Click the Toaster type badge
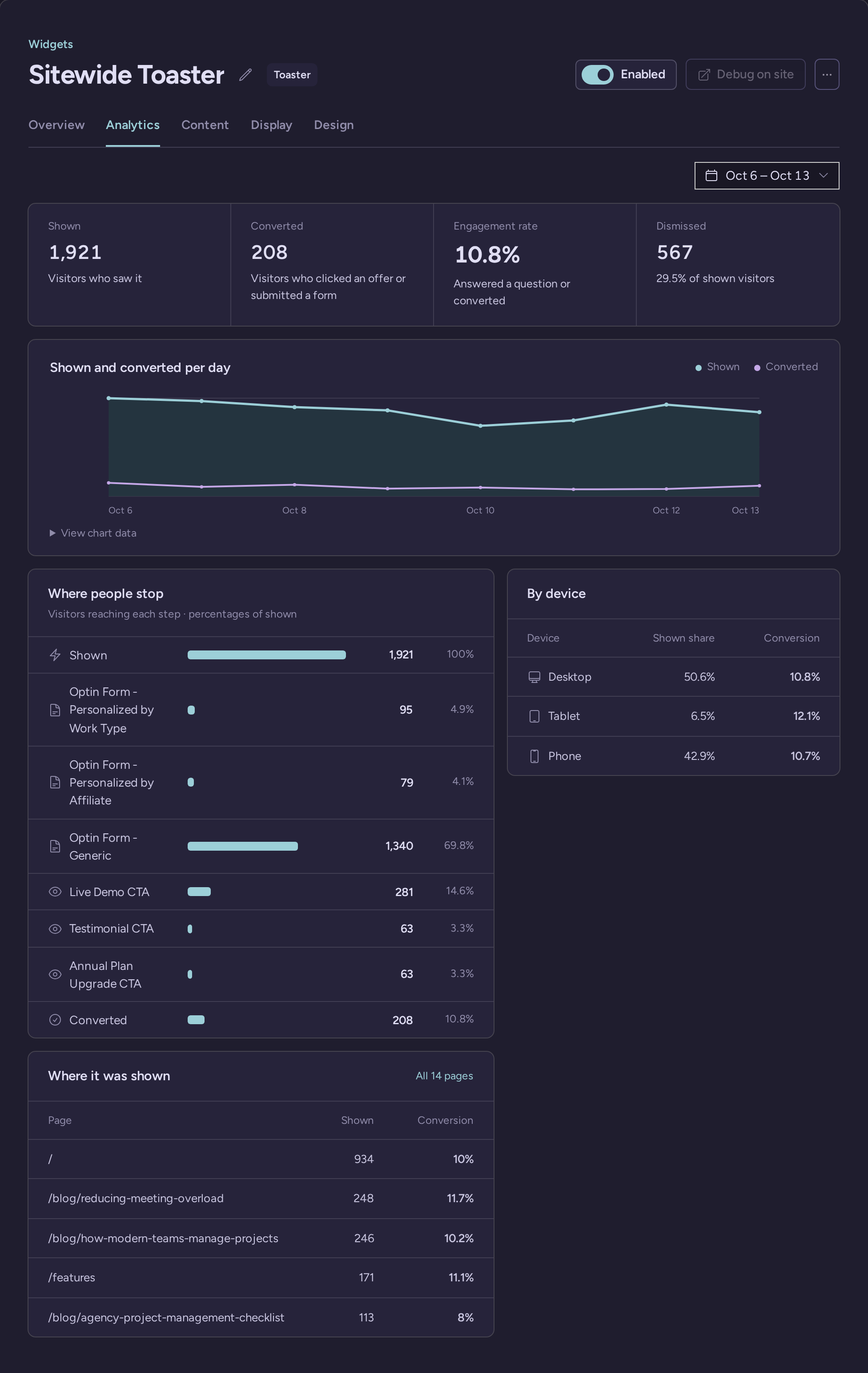This screenshot has width=868, height=1373. coord(292,75)
